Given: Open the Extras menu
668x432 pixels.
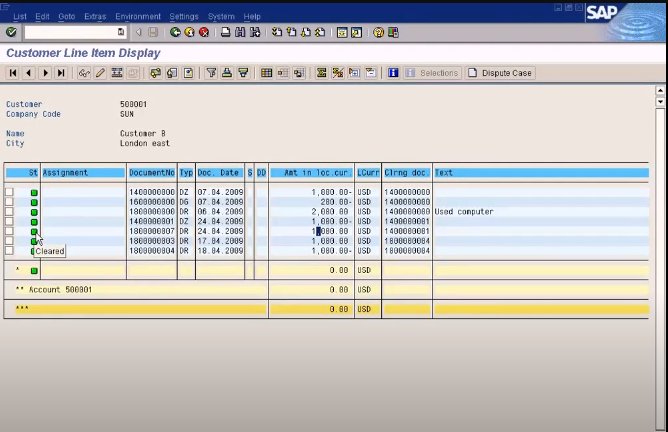Looking at the screenshot, I should 95,17.
